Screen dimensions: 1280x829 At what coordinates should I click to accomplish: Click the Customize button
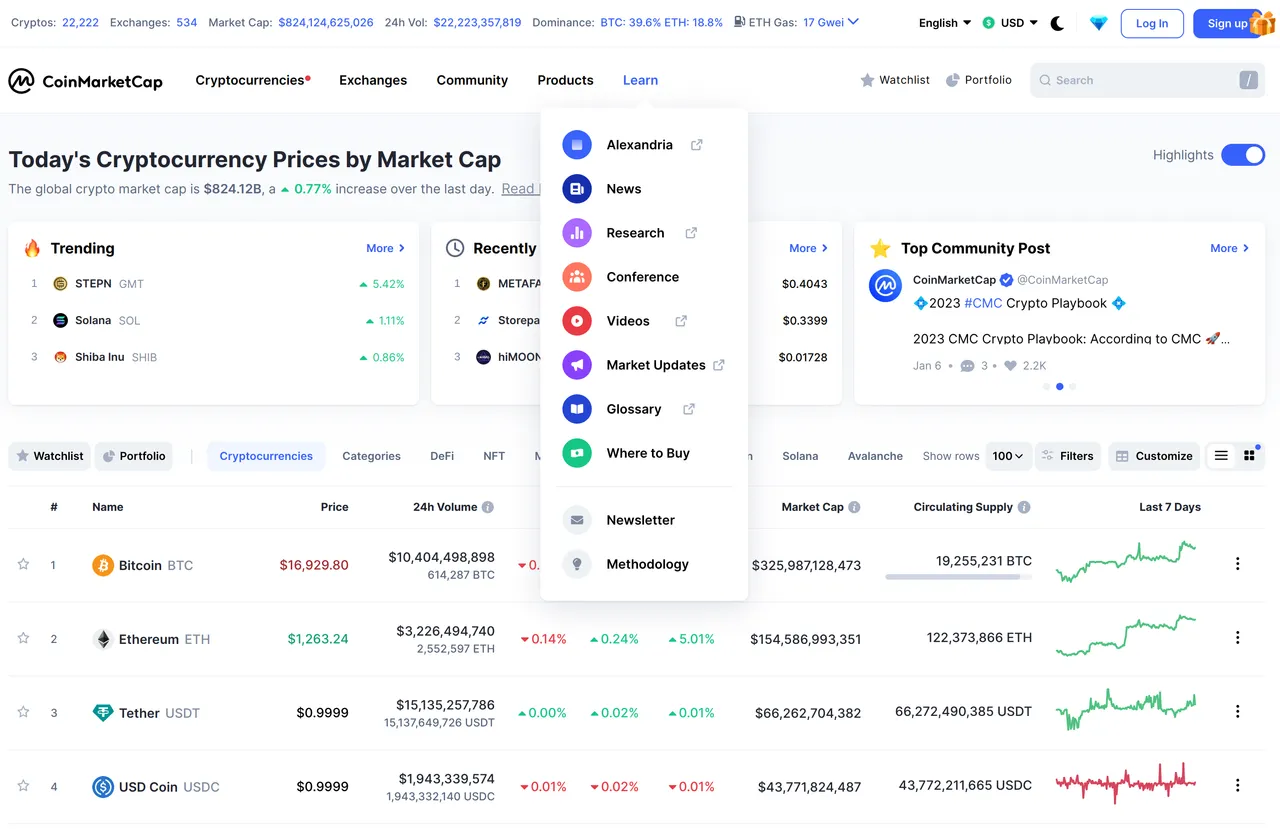(x=1154, y=456)
